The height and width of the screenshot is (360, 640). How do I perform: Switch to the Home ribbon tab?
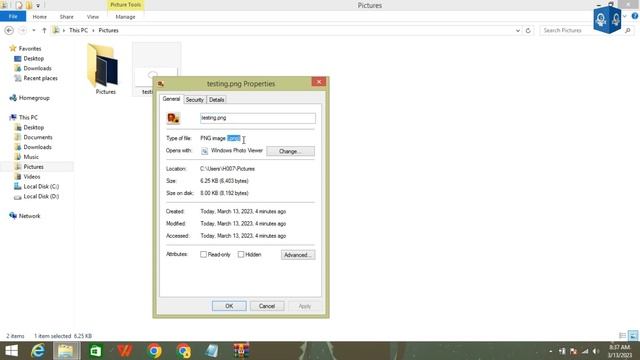pyautogui.click(x=40, y=17)
